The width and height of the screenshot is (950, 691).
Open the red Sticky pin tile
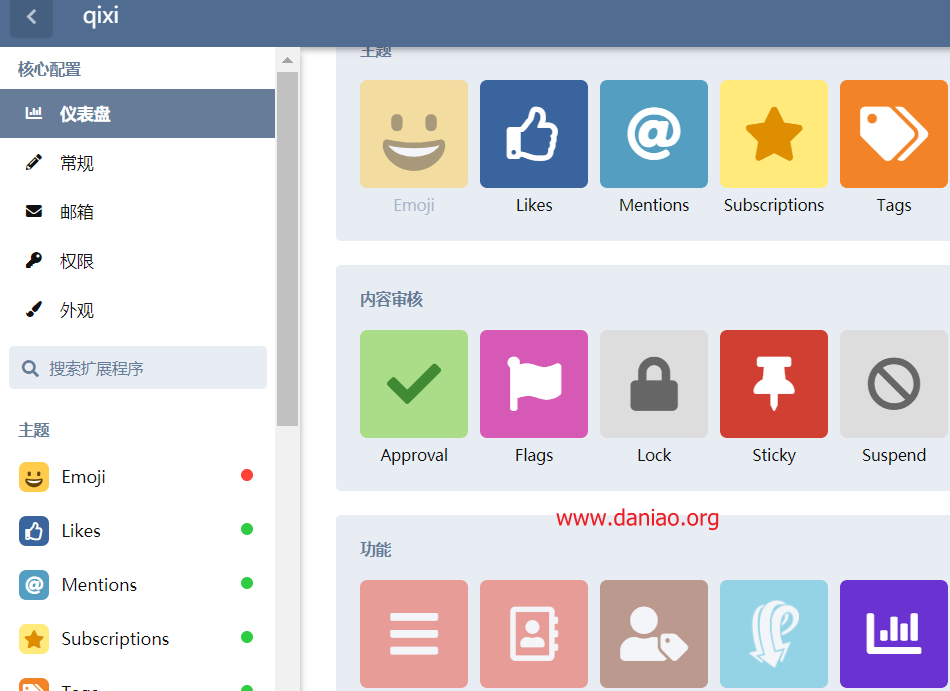[773, 385]
